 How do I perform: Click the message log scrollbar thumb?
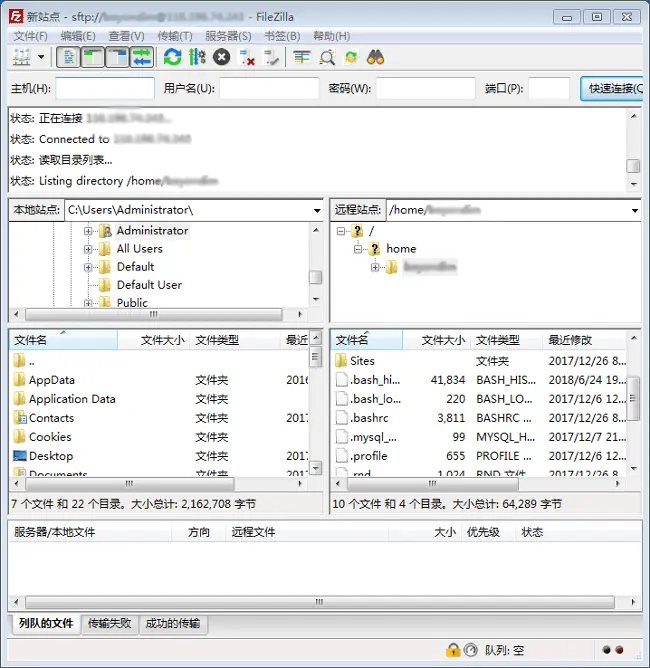pyautogui.click(x=633, y=166)
